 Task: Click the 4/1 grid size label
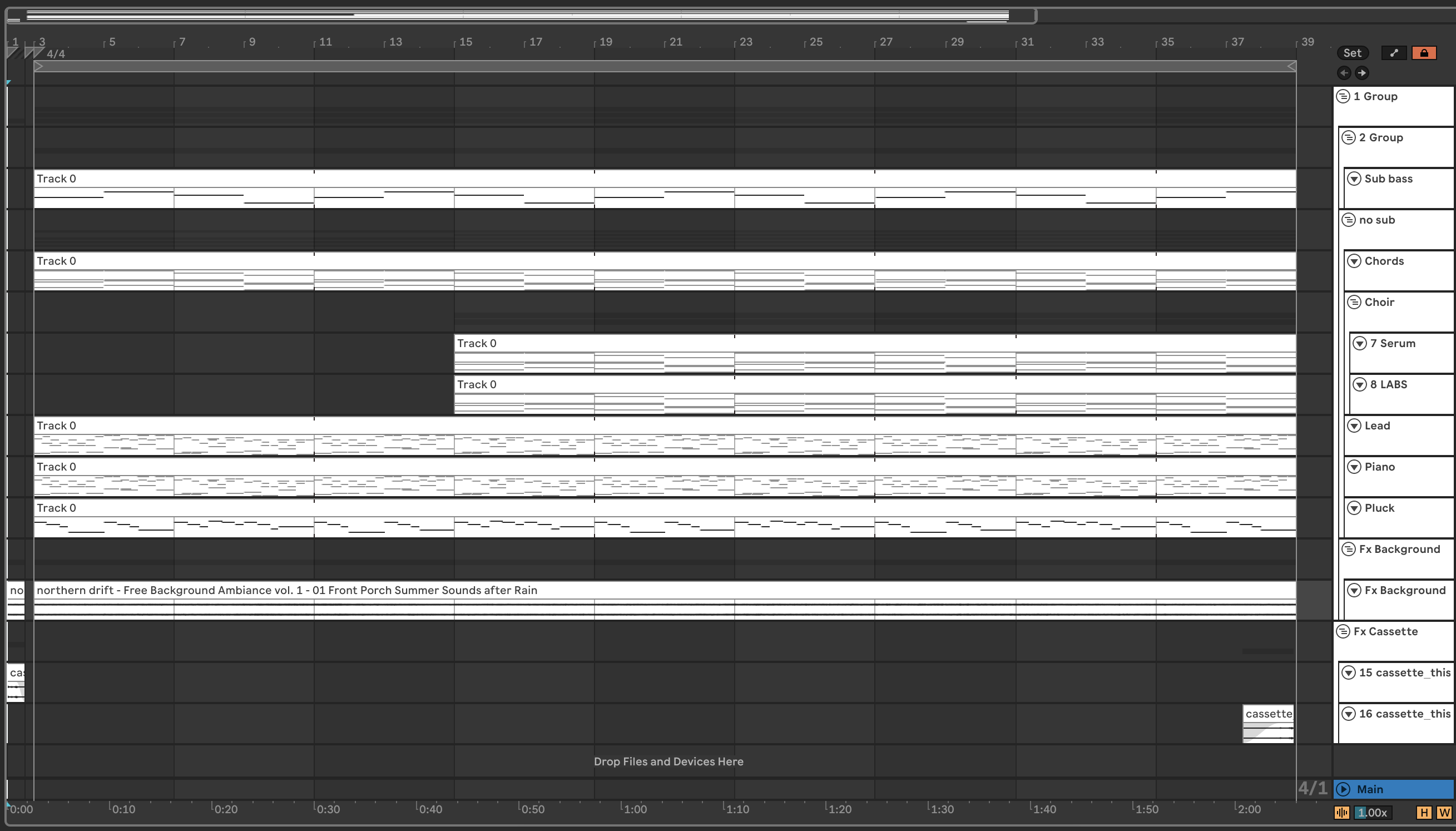pos(1312,788)
